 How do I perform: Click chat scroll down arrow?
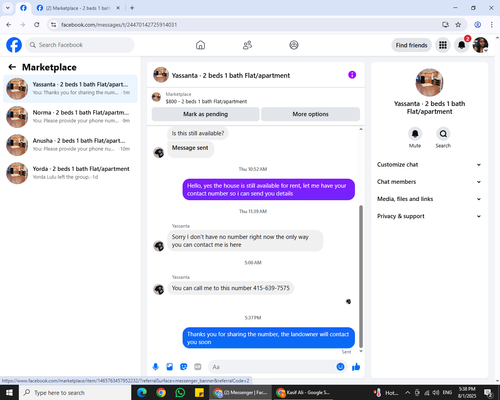tap(361, 351)
